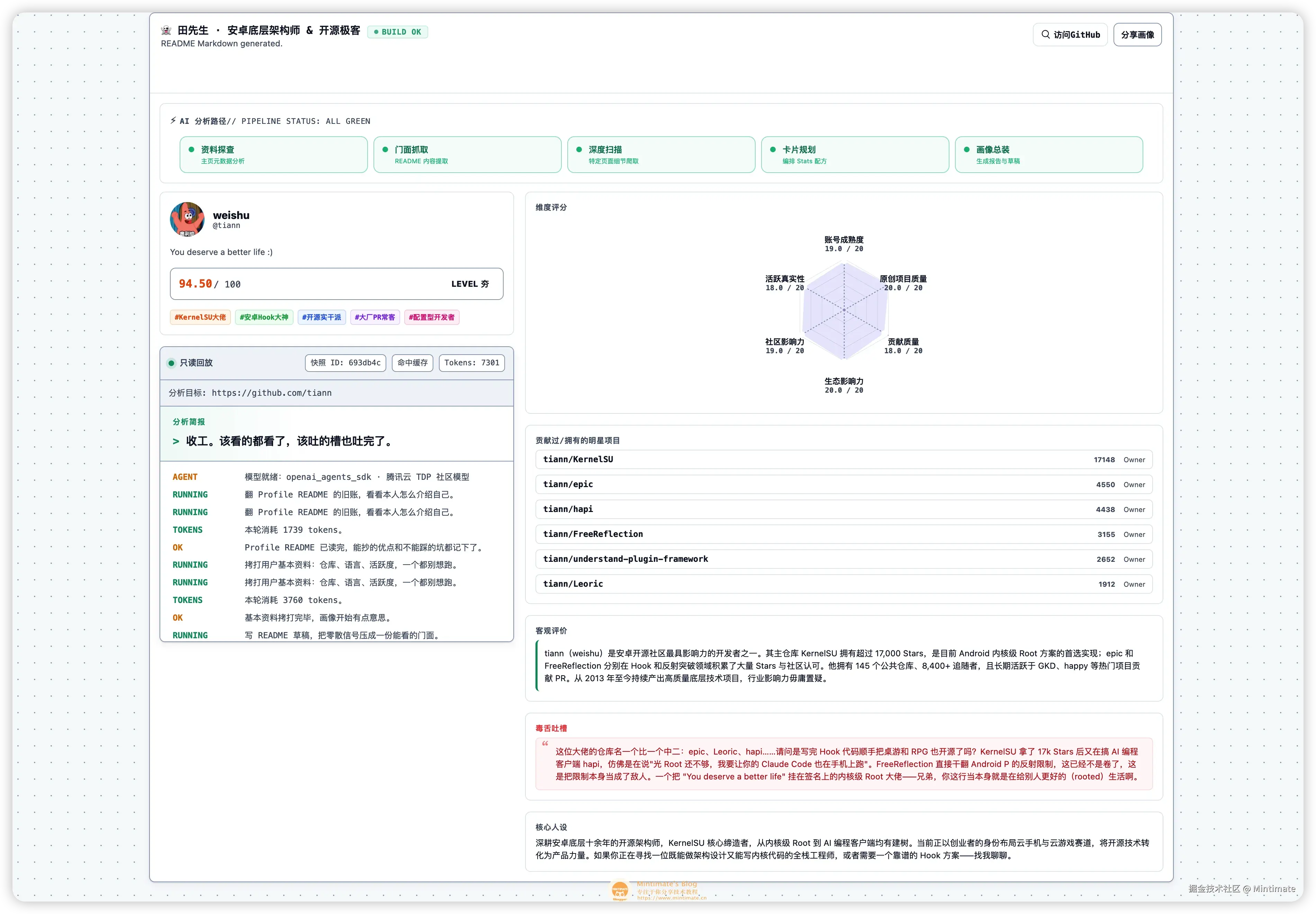Click the 快照 ID: 693db4c badge
Viewport: 1316px width, 914px height.
click(345, 363)
